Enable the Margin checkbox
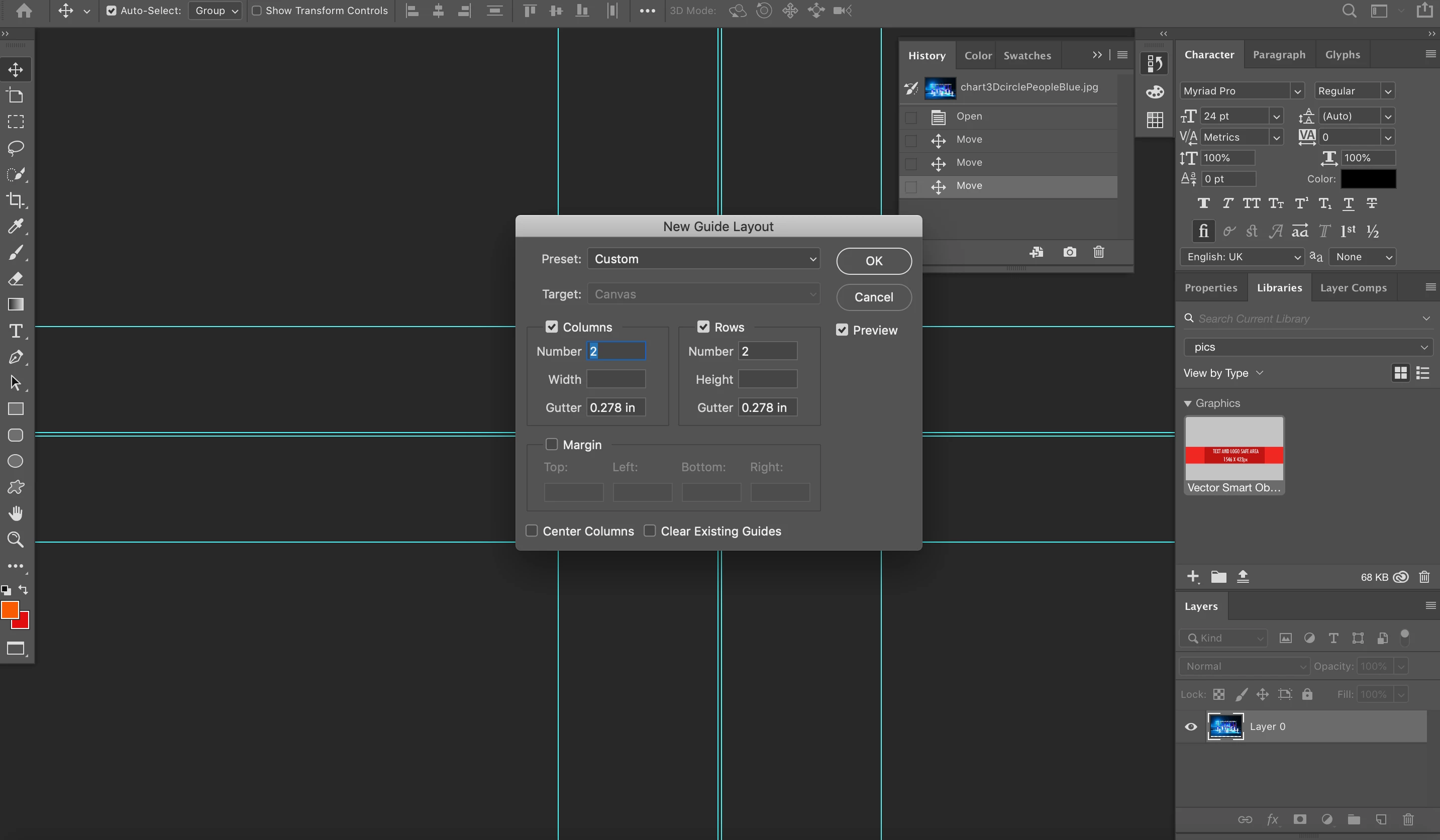The width and height of the screenshot is (1440, 840). coord(551,445)
